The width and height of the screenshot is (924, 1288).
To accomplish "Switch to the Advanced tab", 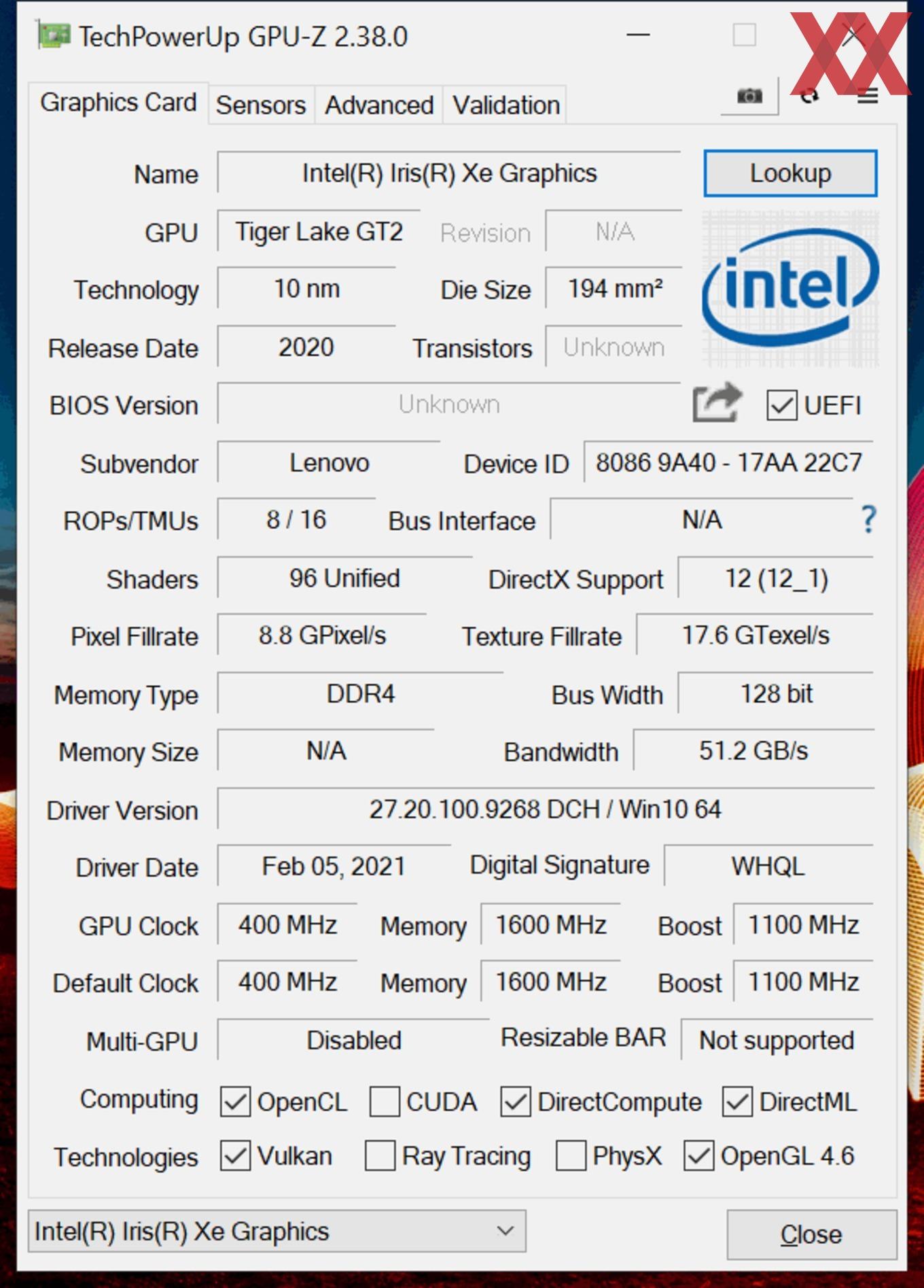I will pyautogui.click(x=379, y=105).
